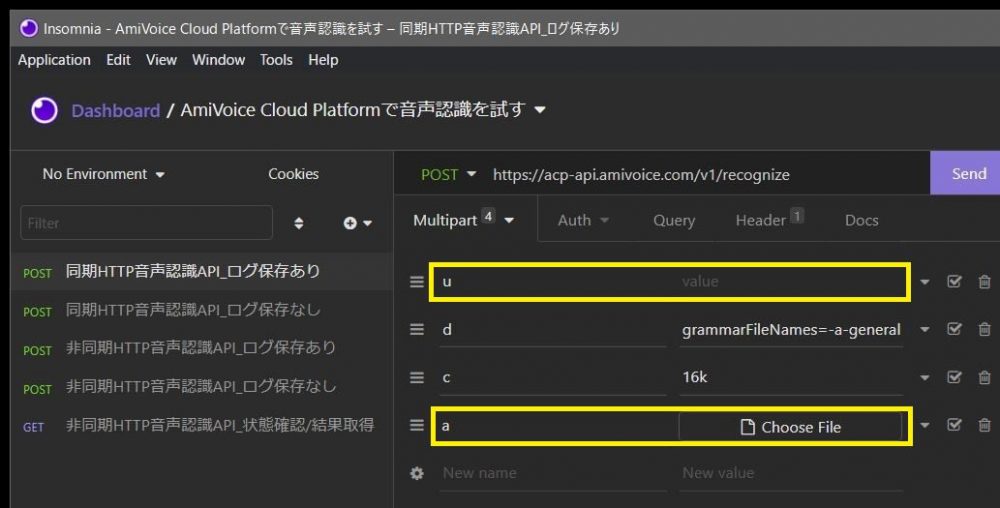Click the grammarFileNames=-a-general value field
Image resolution: width=1000 pixels, height=508 pixels.
[791, 330]
